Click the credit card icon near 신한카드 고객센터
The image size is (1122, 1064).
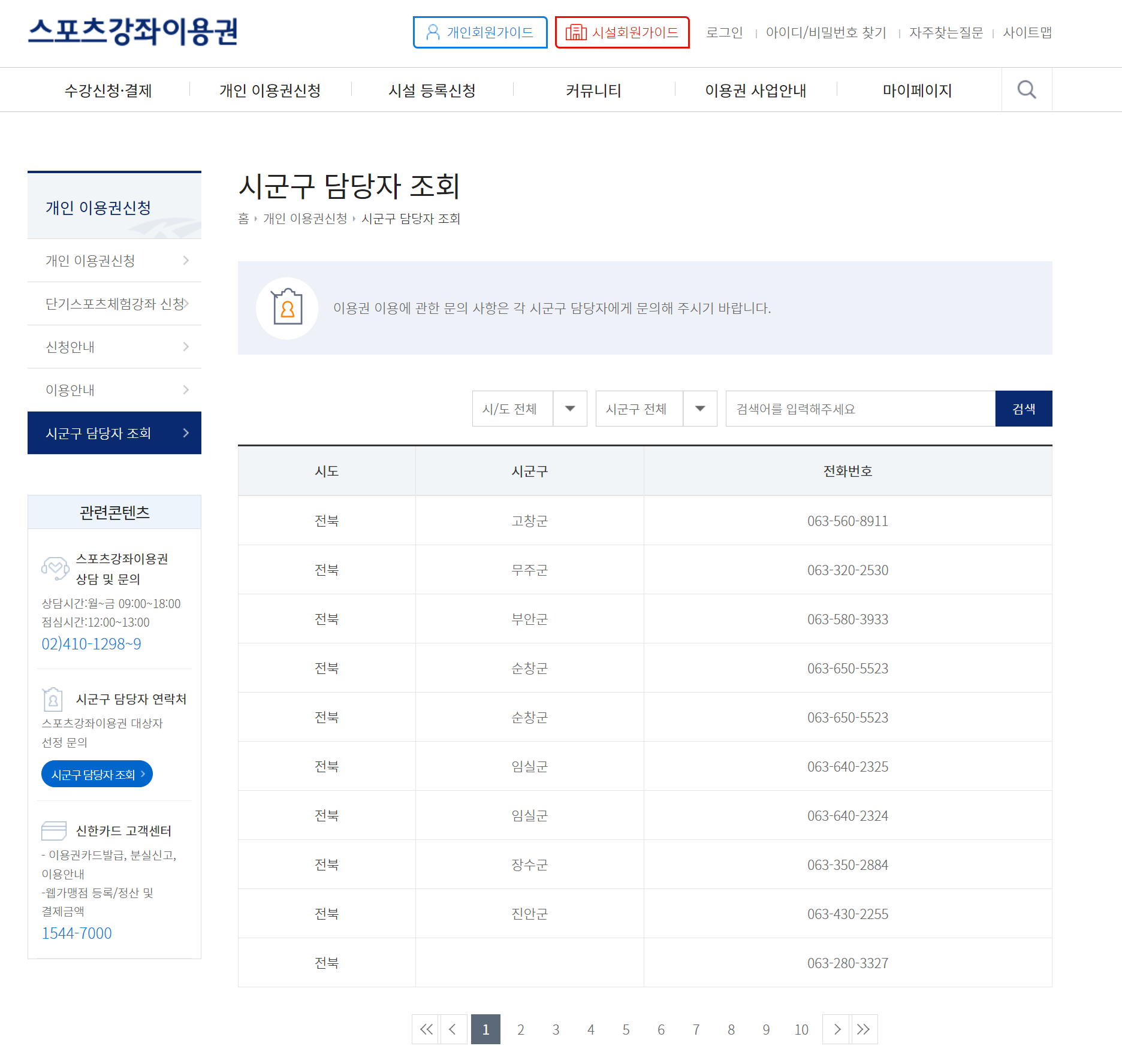point(53,831)
